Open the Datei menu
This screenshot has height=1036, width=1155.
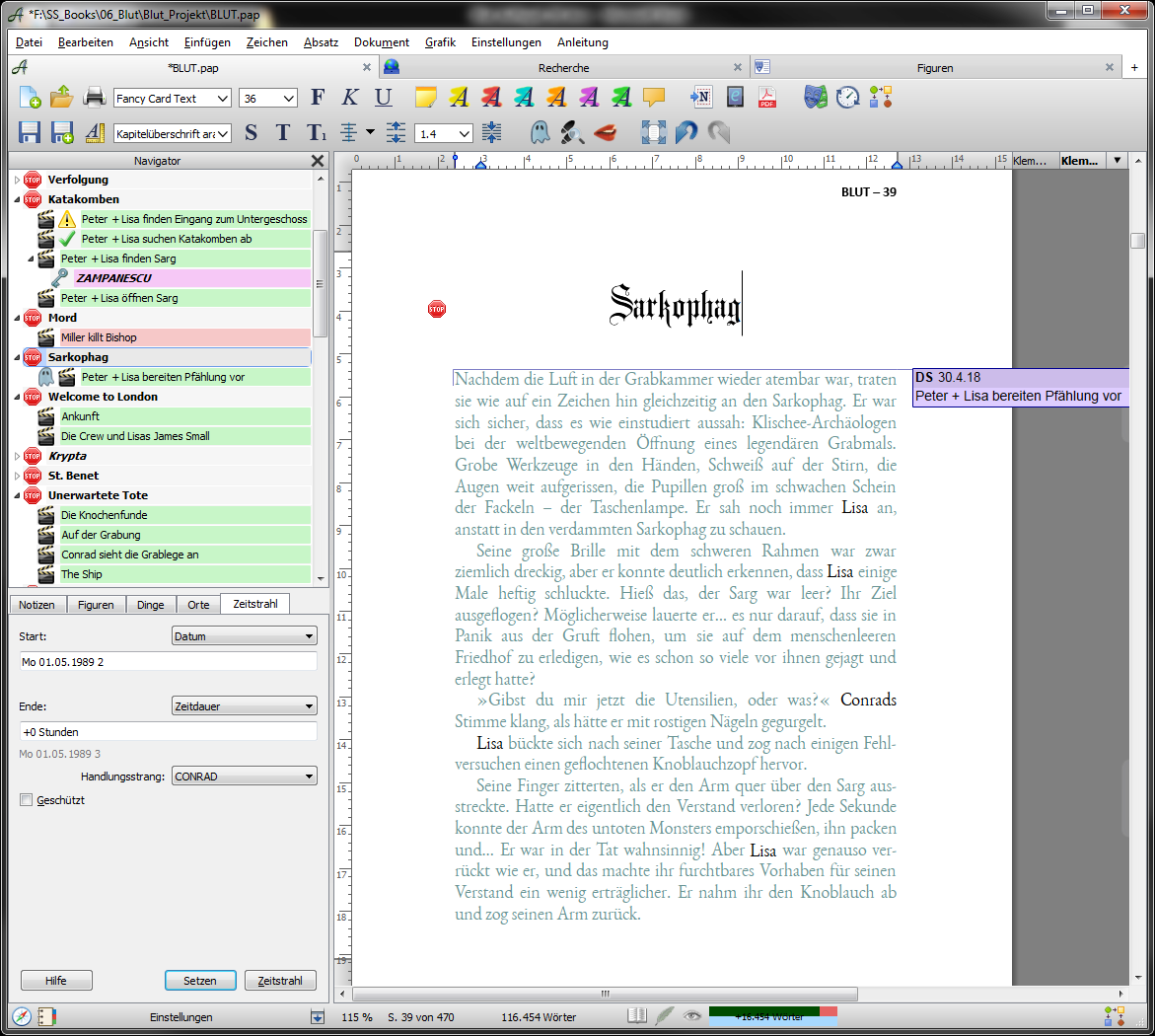pyautogui.click(x=29, y=42)
